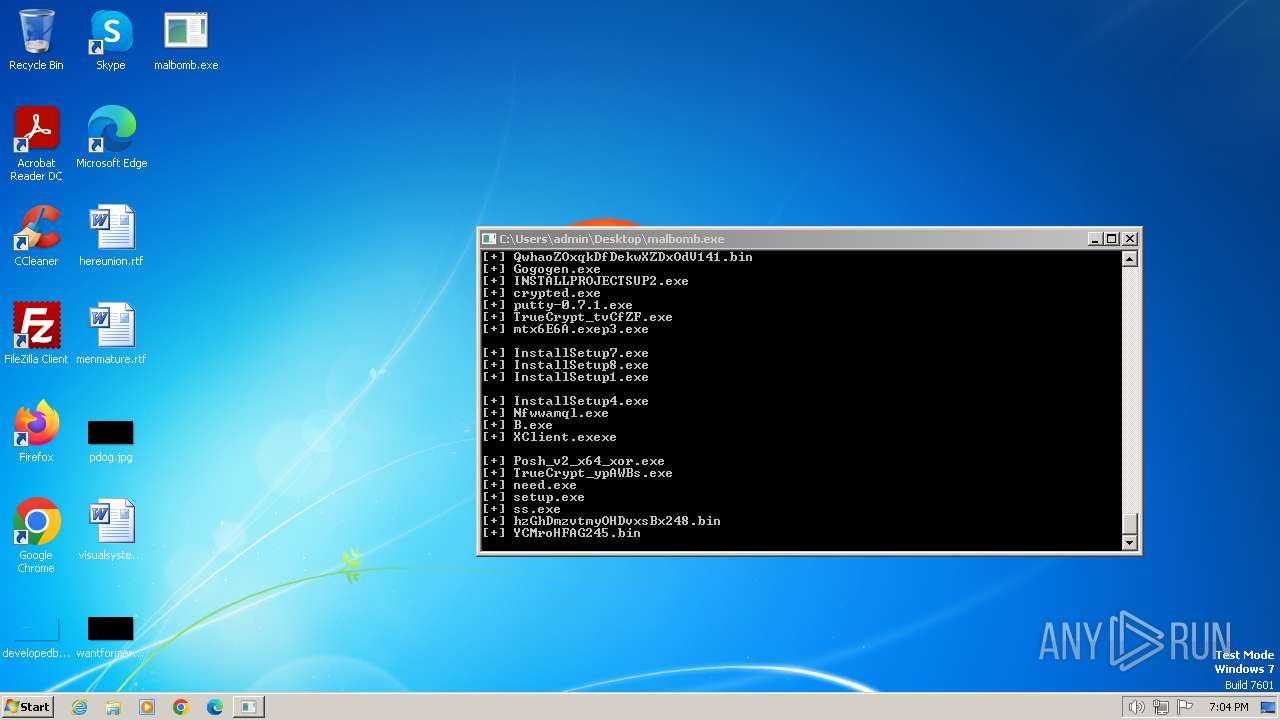
Task: Click the B.exe console line
Action: click(517, 425)
